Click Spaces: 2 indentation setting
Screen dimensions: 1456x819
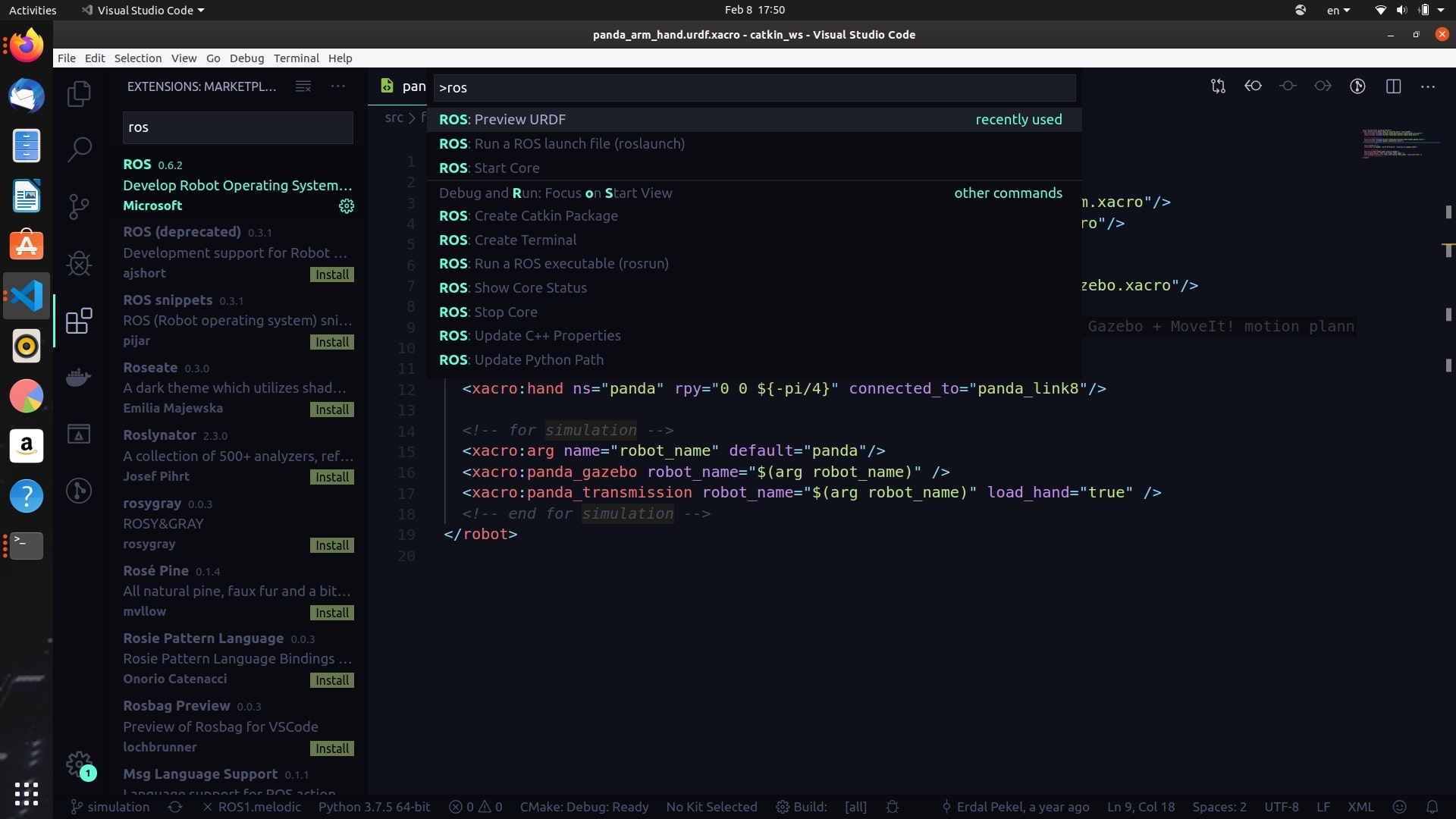(1219, 807)
